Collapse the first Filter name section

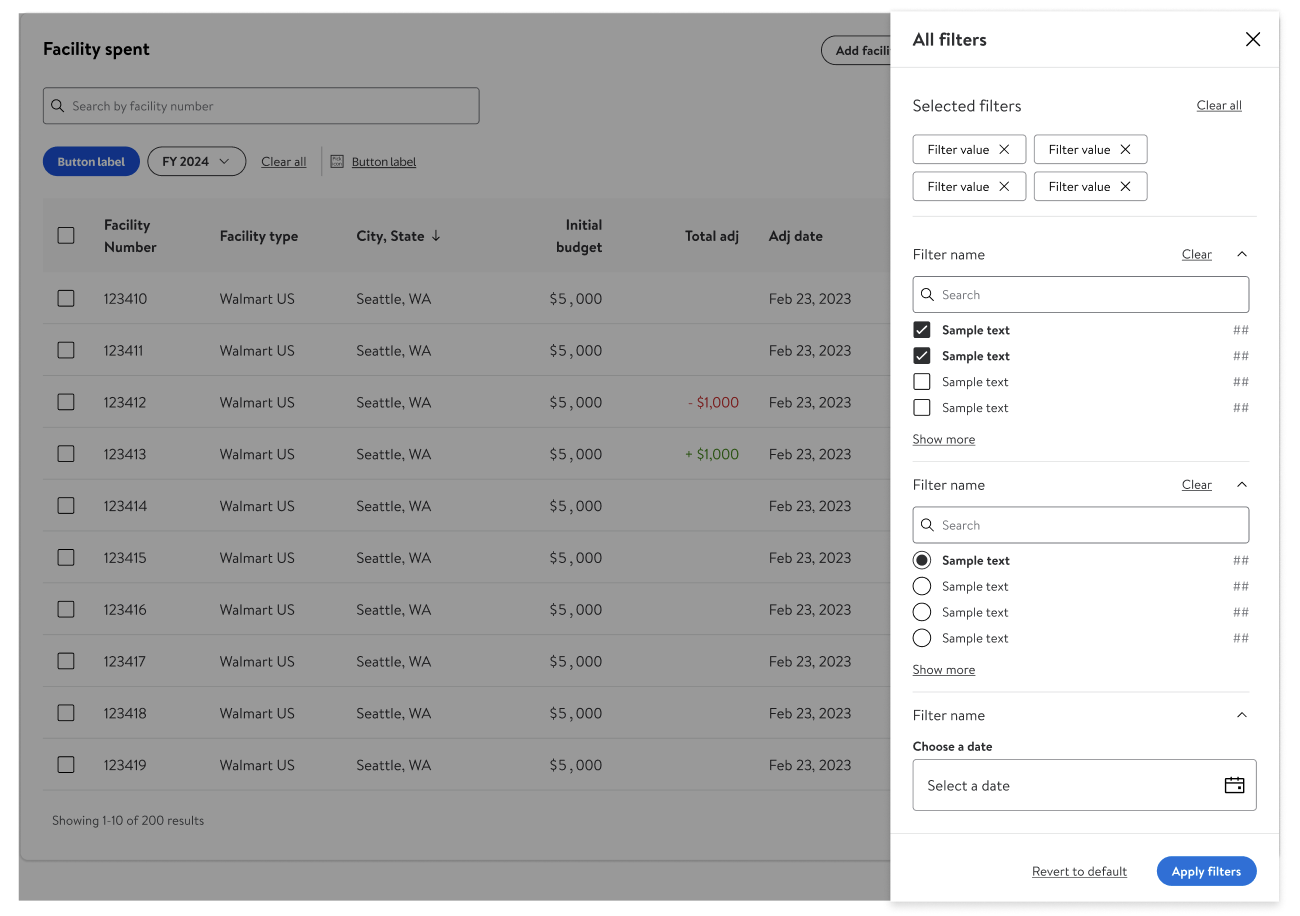(x=1242, y=255)
